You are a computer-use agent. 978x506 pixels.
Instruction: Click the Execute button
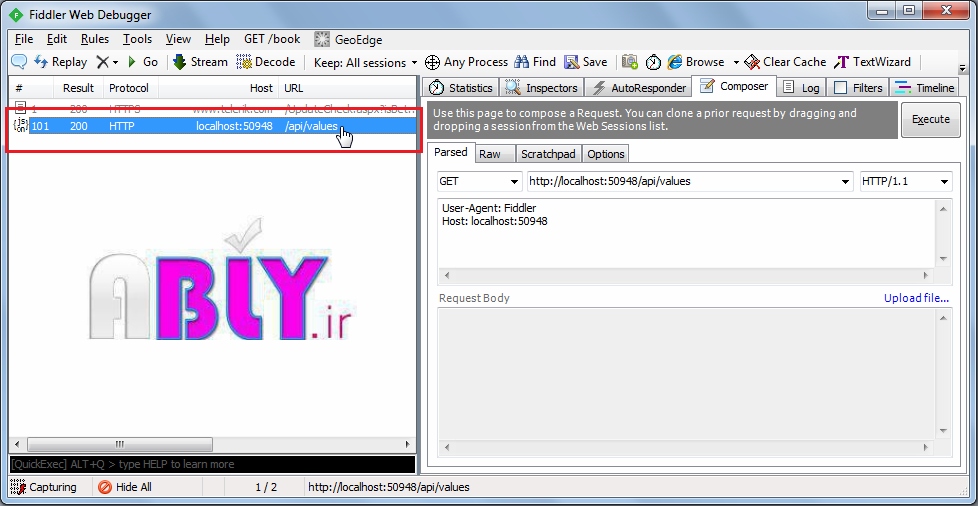coord(930,119)
